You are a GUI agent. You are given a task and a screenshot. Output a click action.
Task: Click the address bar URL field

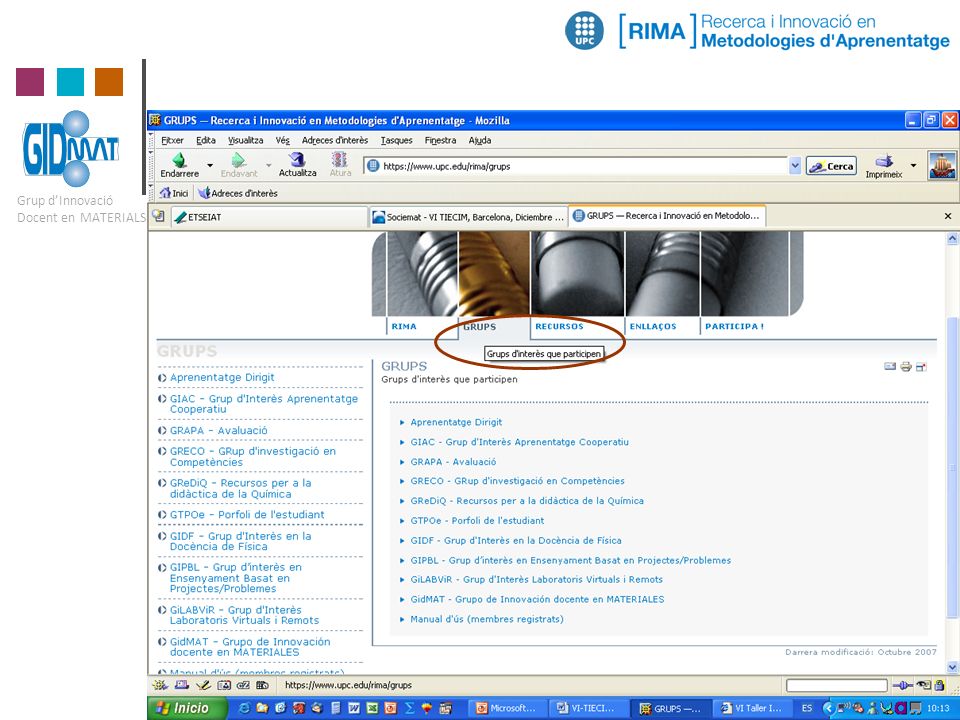click(576, 166)
